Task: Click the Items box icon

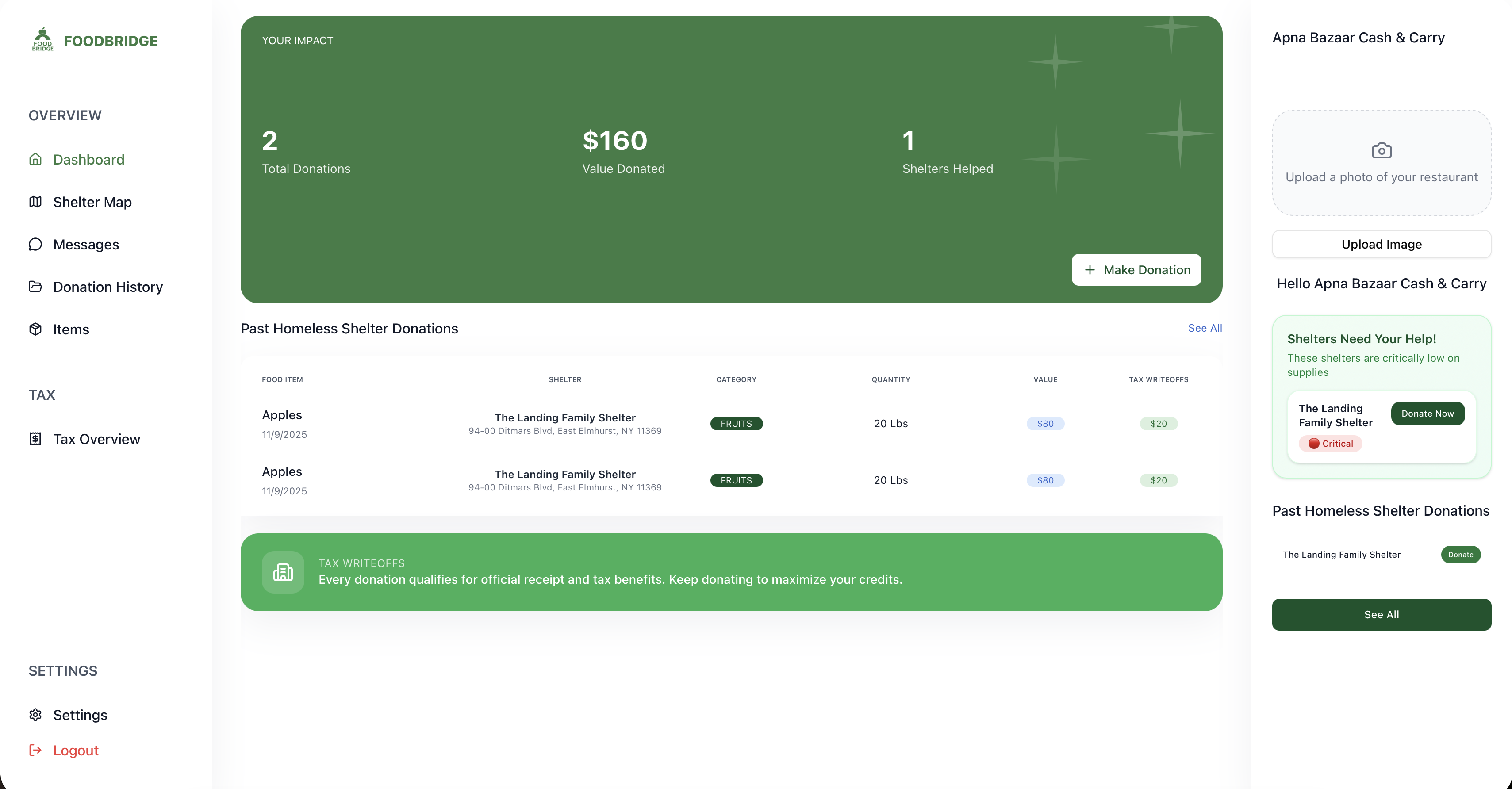Action: coord(35,329)
